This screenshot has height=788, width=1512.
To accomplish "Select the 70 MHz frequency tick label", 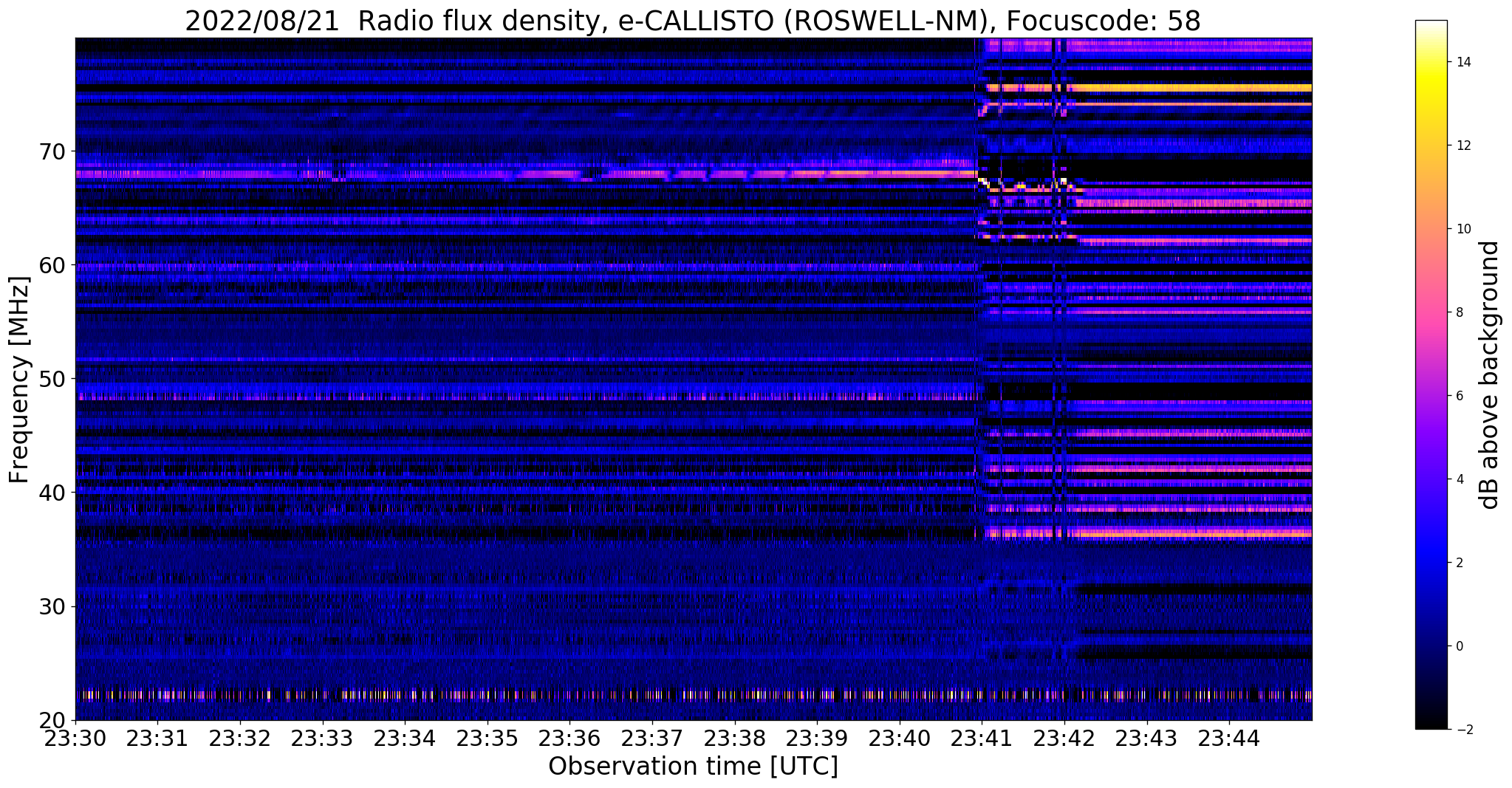I will pos(51,151).
